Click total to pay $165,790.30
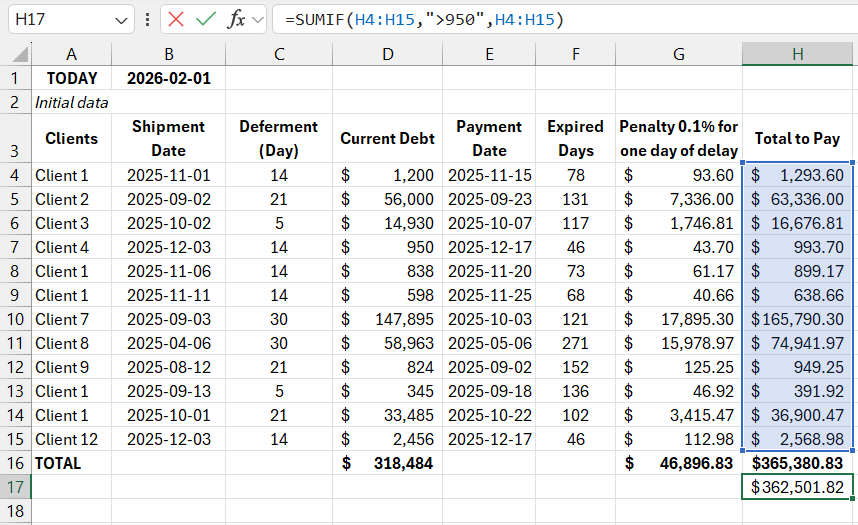858x525 pixels. point(797,319)
